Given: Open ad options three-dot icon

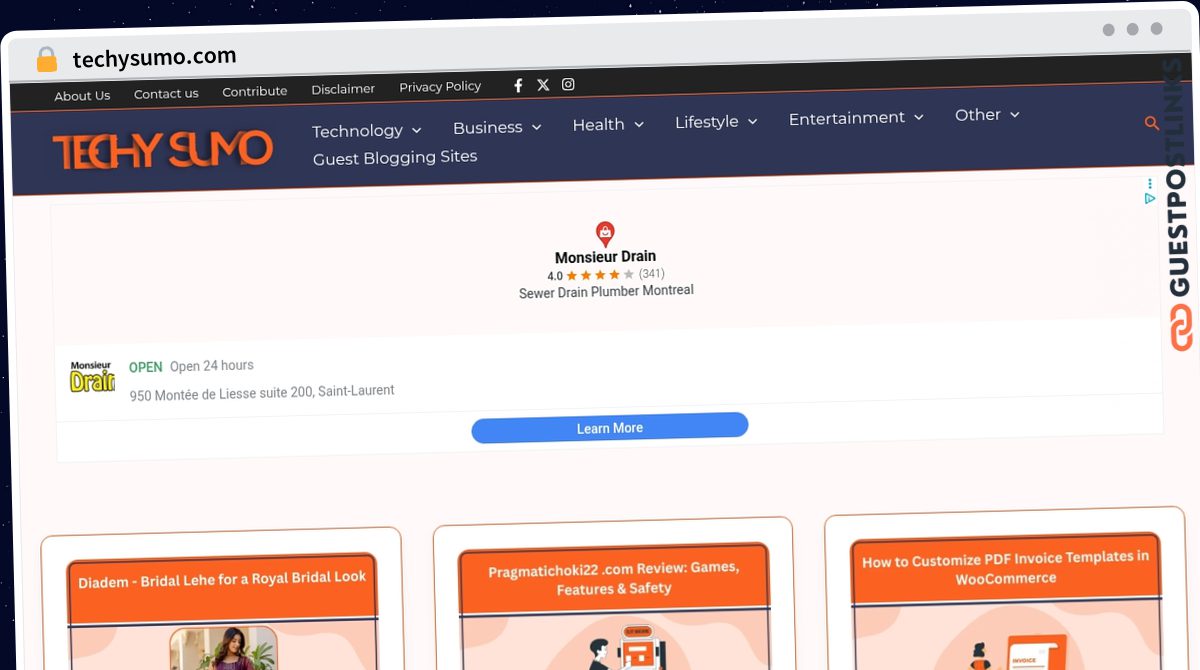Looking at the screenshot, I should coord(1150,184).
